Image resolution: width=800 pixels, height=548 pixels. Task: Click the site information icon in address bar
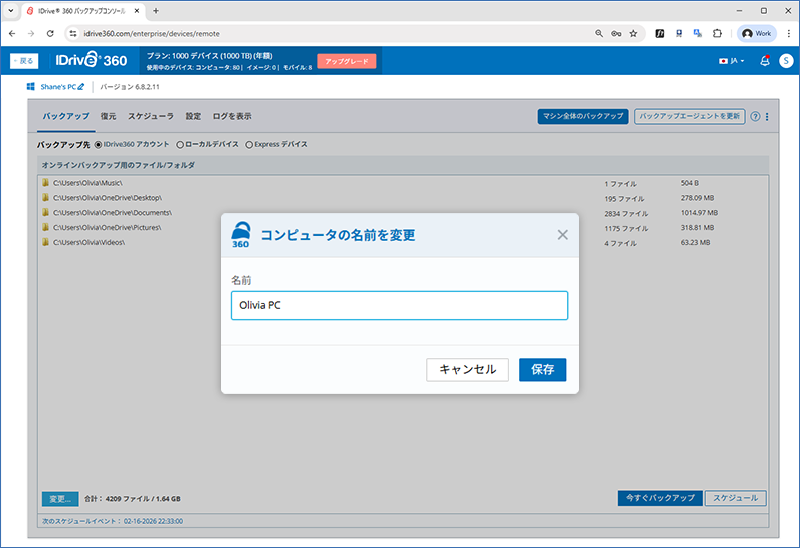[x=73, y=34]
